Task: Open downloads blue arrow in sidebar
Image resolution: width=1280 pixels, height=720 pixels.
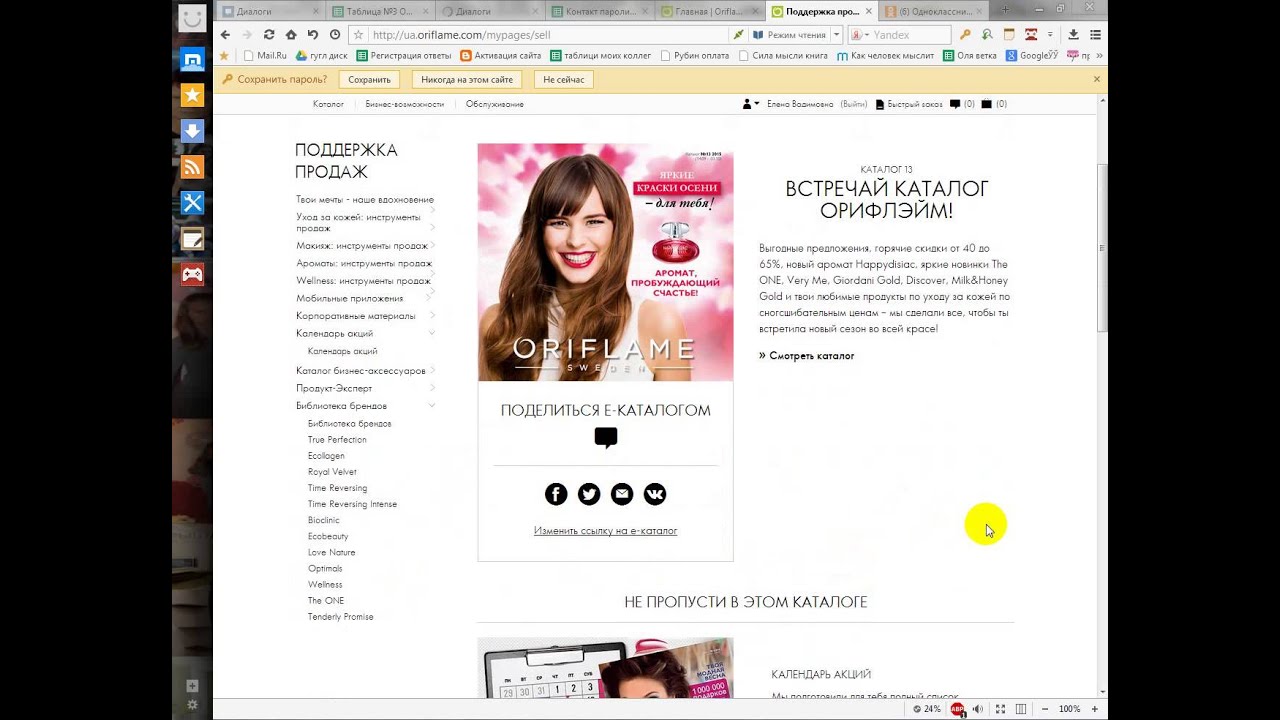Action: click(192, 131)
